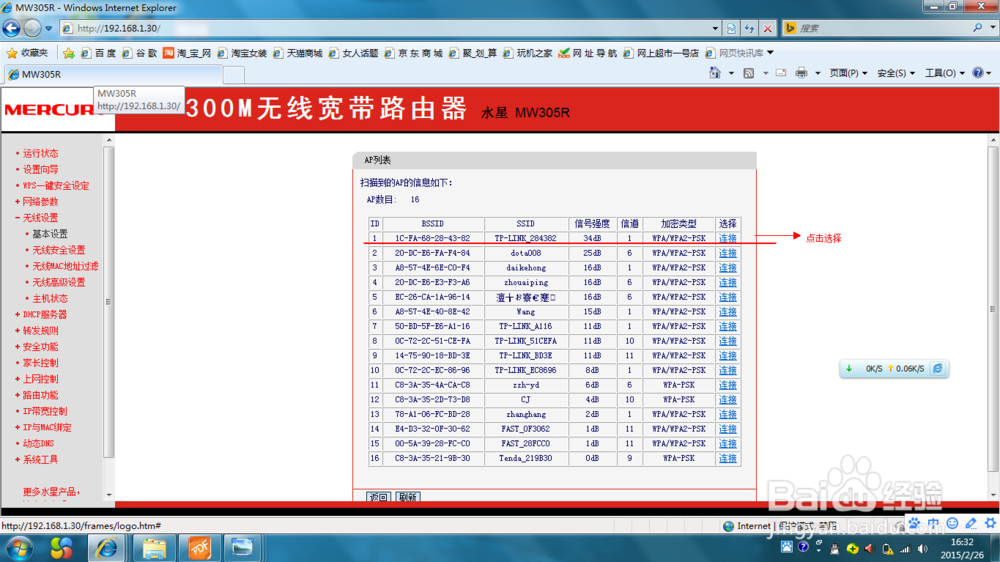Collapse the 无线设置 sidebar section

(40, 218)
